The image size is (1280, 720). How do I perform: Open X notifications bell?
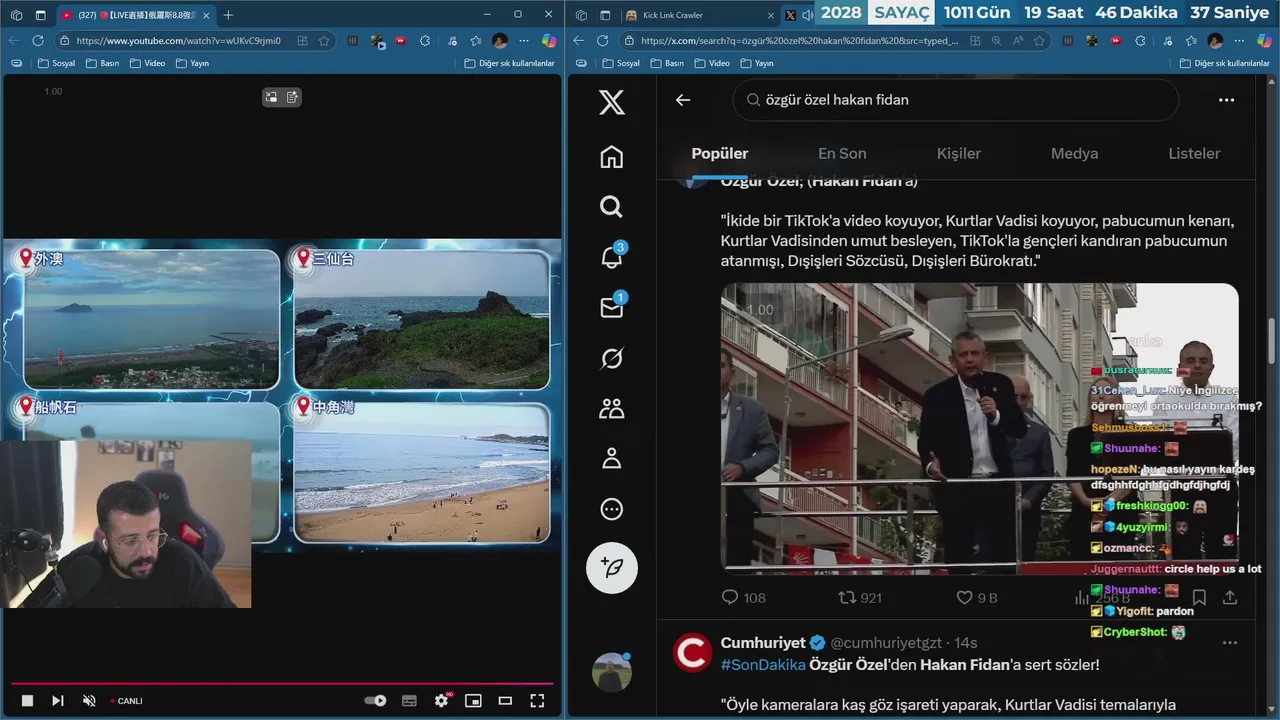612,257
